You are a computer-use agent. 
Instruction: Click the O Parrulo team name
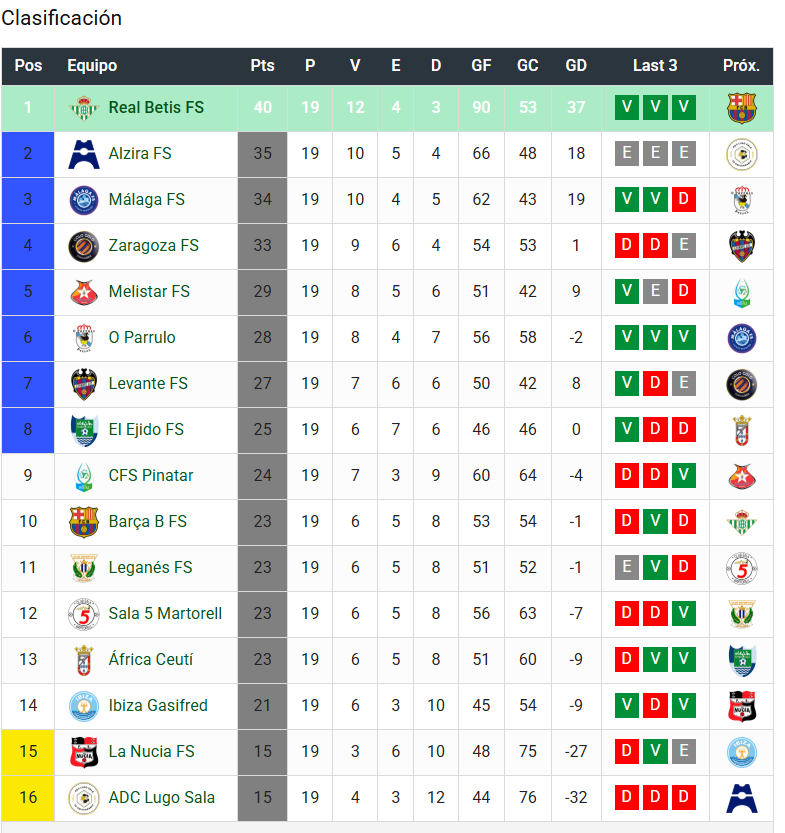click(x=142, y=337)
